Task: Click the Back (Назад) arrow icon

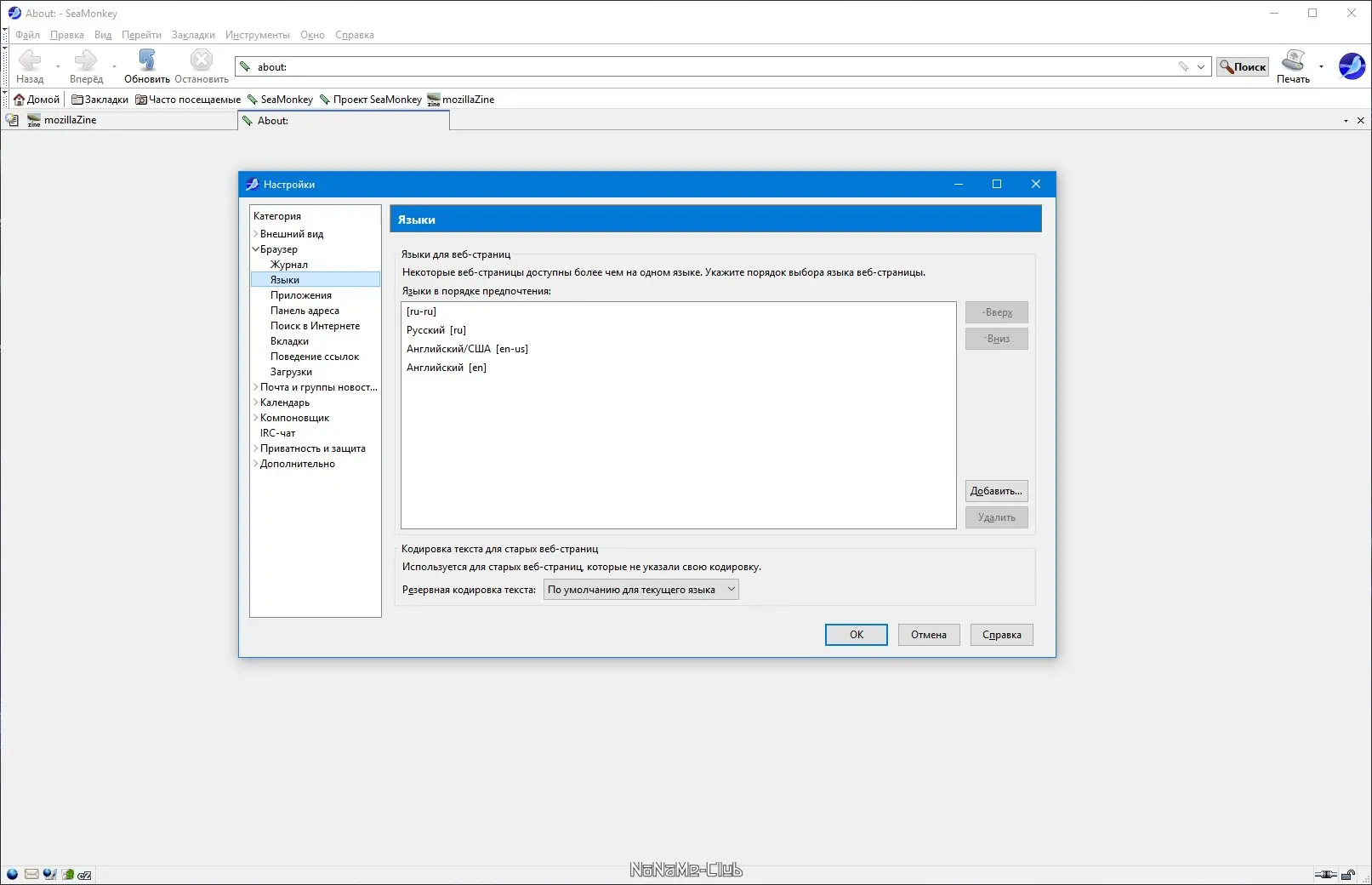Action: point(30,60)
